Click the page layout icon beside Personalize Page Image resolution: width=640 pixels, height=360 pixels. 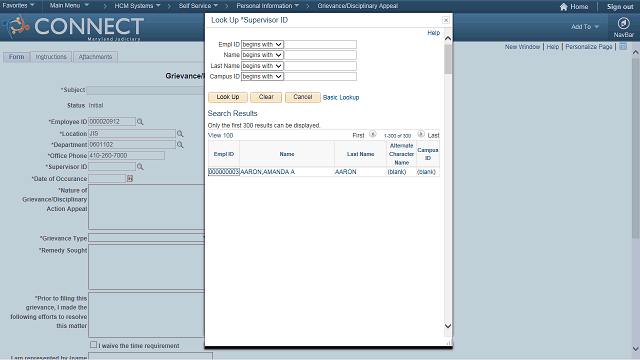(x=623, y=47)
